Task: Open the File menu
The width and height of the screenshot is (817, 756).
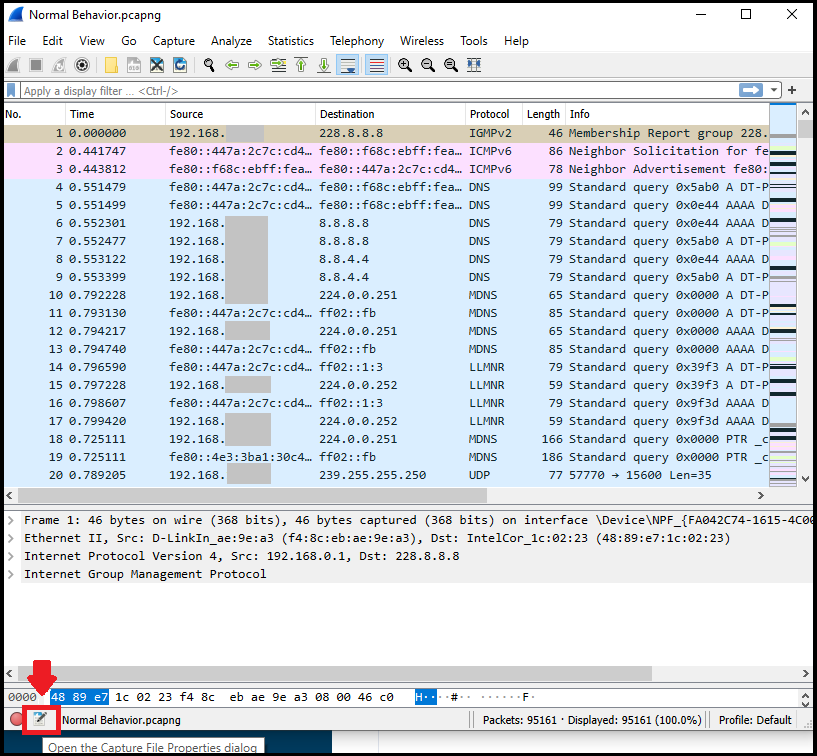Action: click(x=17, y=41)
